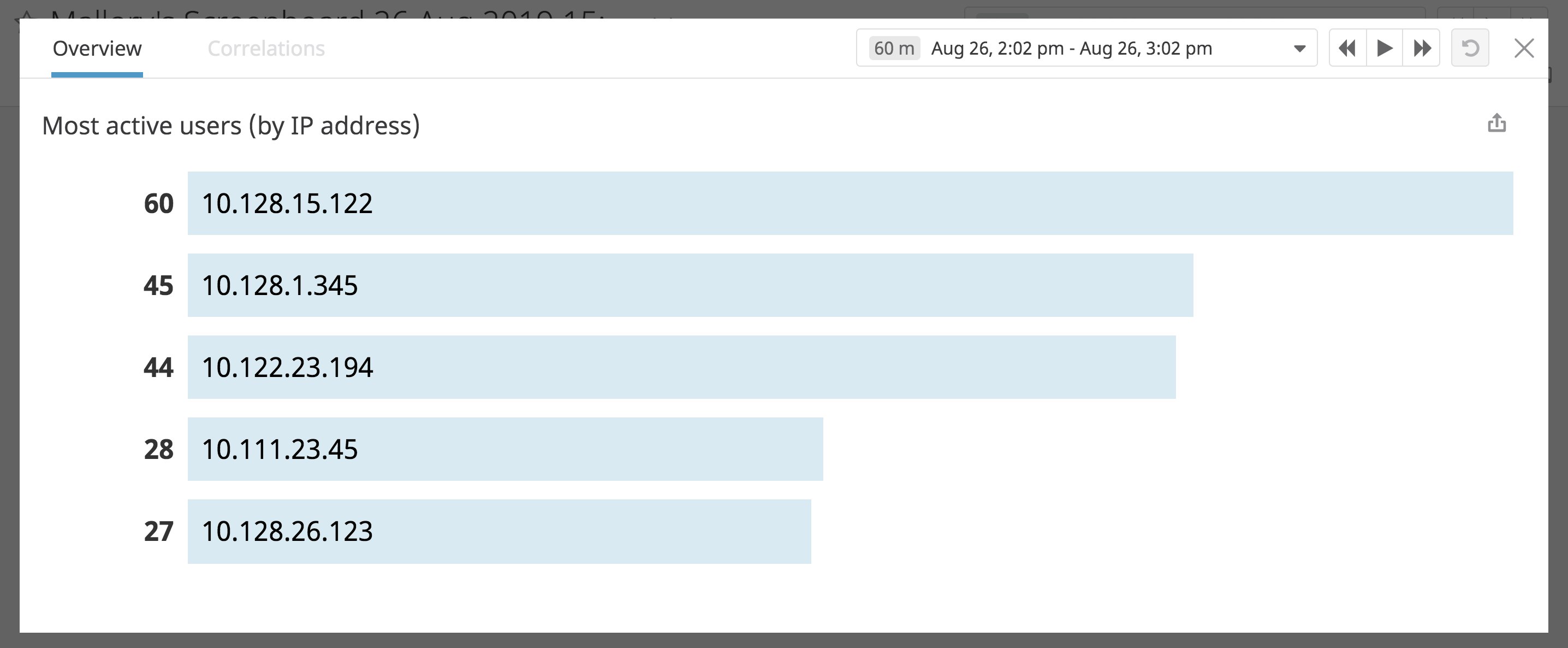Viewport: 1568px width, 648px height.
Task: Skip forward to the next time range
Action: 1422,48
